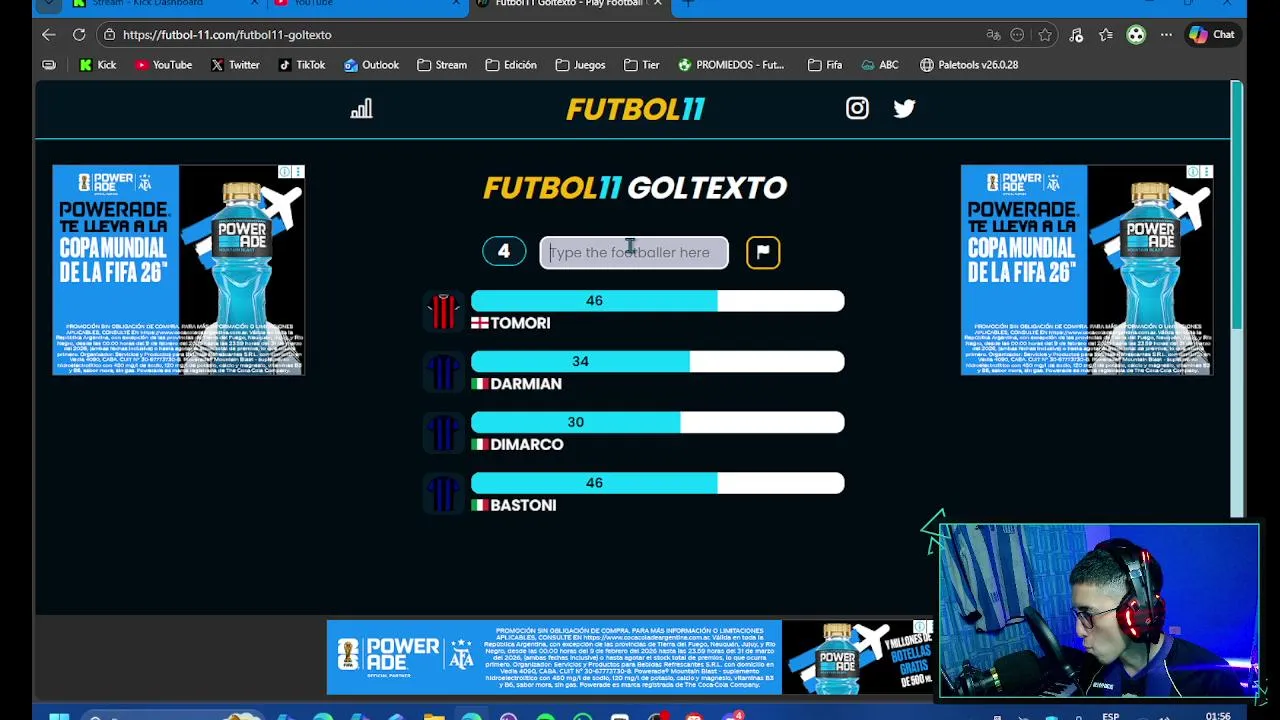The height and width of the screenshot is (720, 1280).
Task: Click the soccer ball extension icon
Action: click(x=1136, y=35)
